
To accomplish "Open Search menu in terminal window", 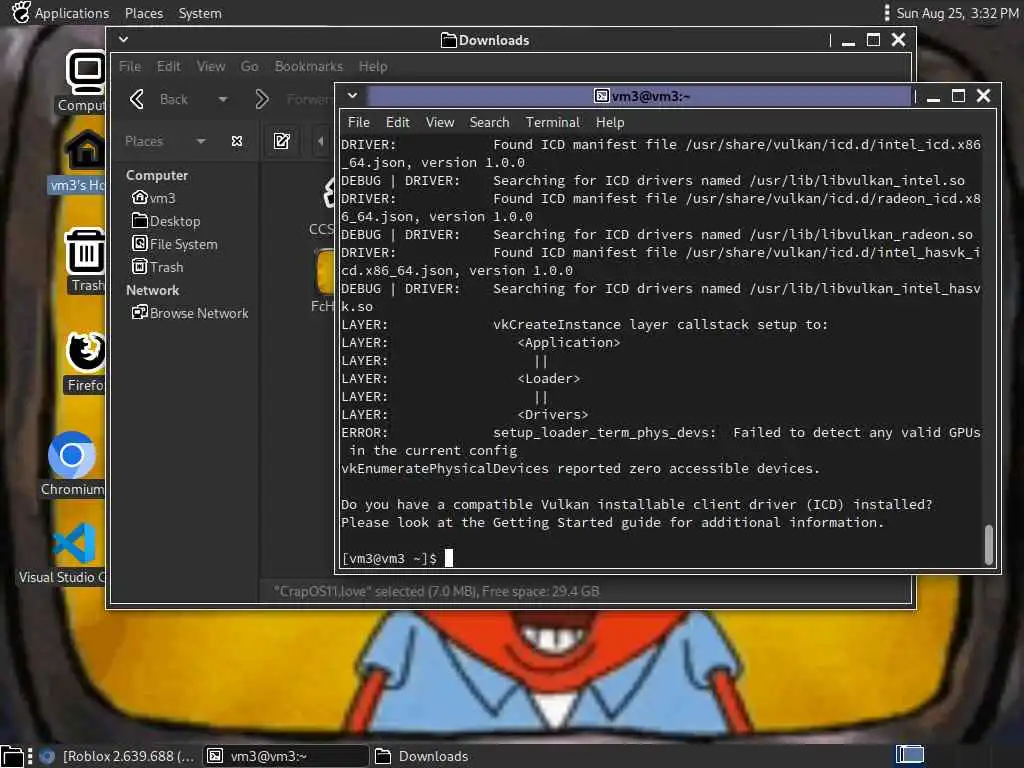I will click(489, 122).
